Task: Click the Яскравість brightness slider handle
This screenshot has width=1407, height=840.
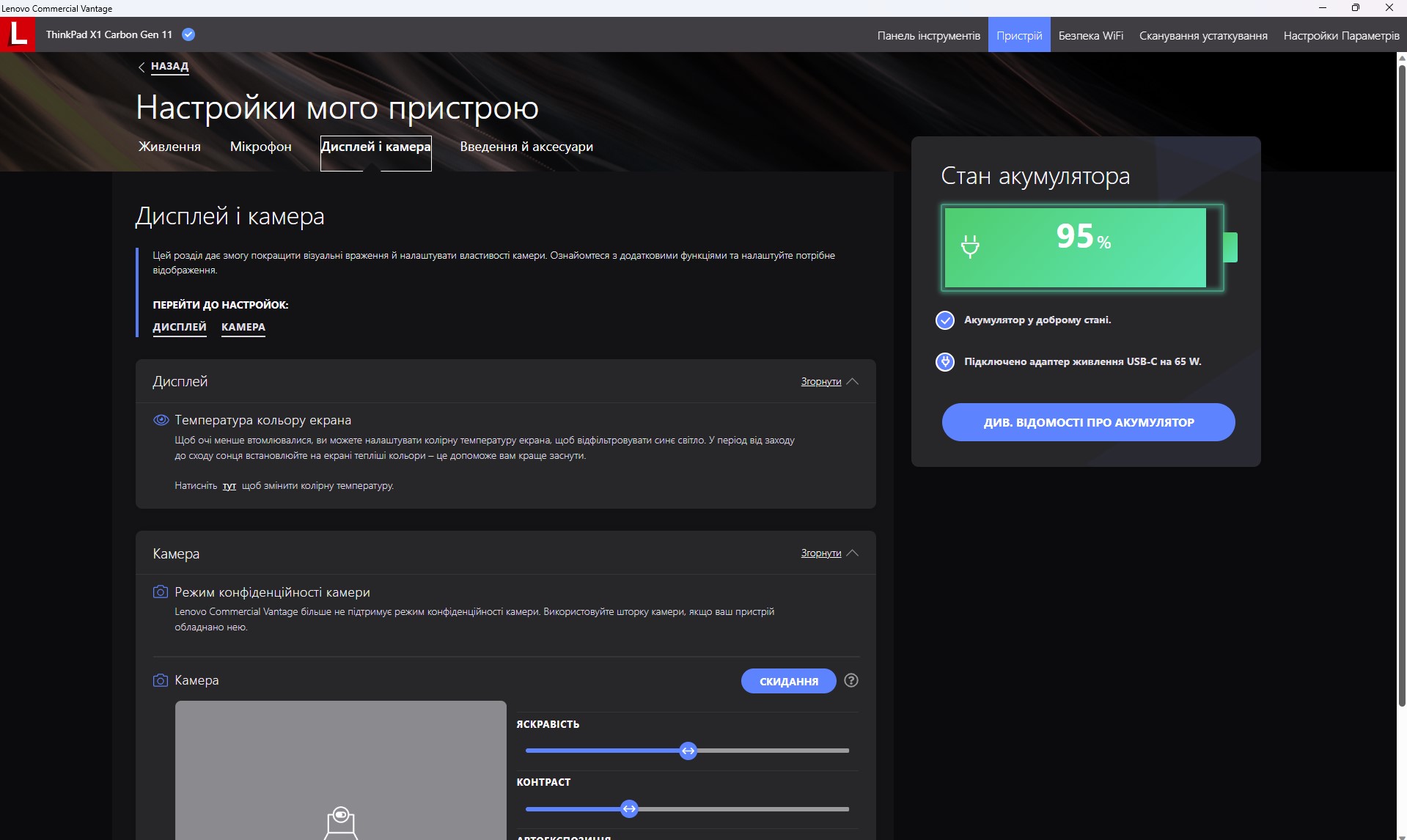Action: coord(688,751)
